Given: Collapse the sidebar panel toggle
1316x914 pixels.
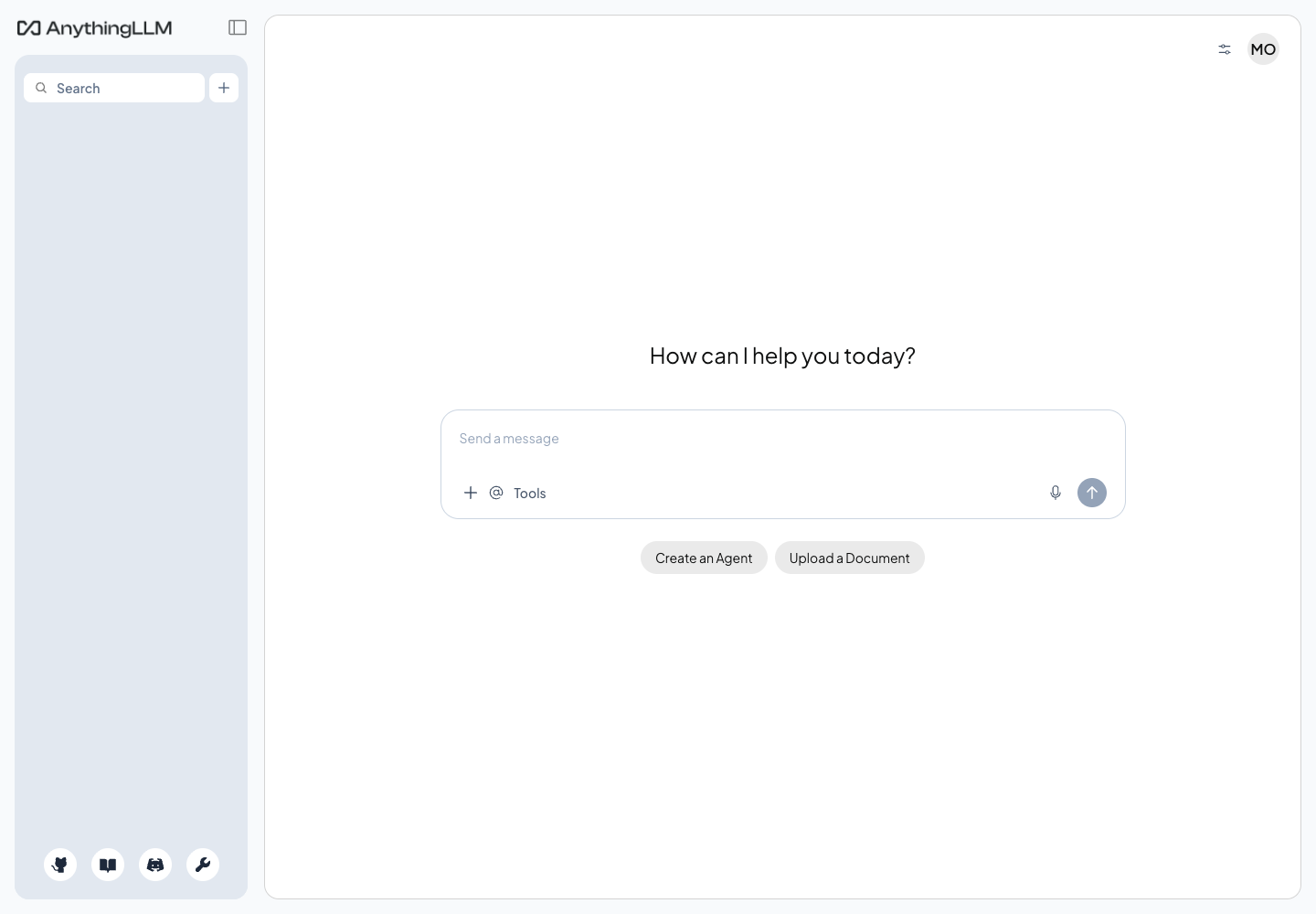Looking at the screenshot, I should click(238, 27).
